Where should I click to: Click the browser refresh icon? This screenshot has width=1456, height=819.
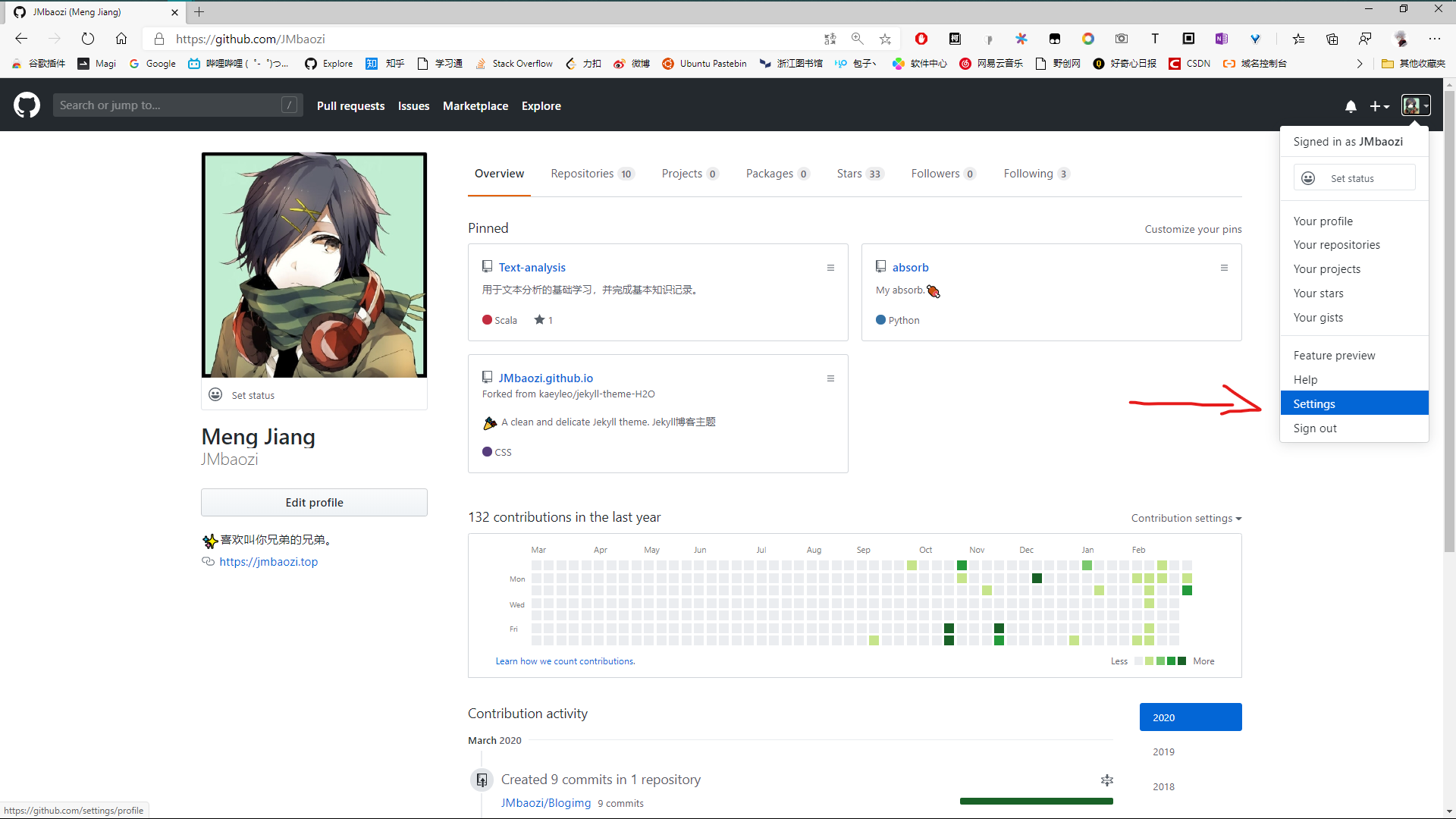(x=88, y=39)
